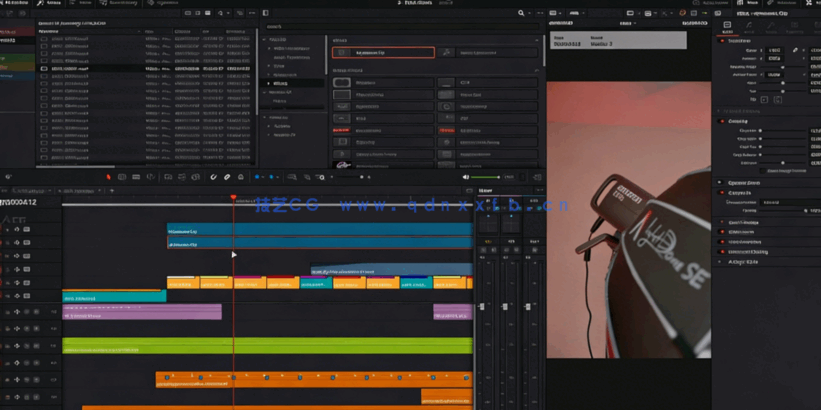The image size is (821, 410).
Task: Activate the Trim Edit mode tool
Action: click(122, 177)
